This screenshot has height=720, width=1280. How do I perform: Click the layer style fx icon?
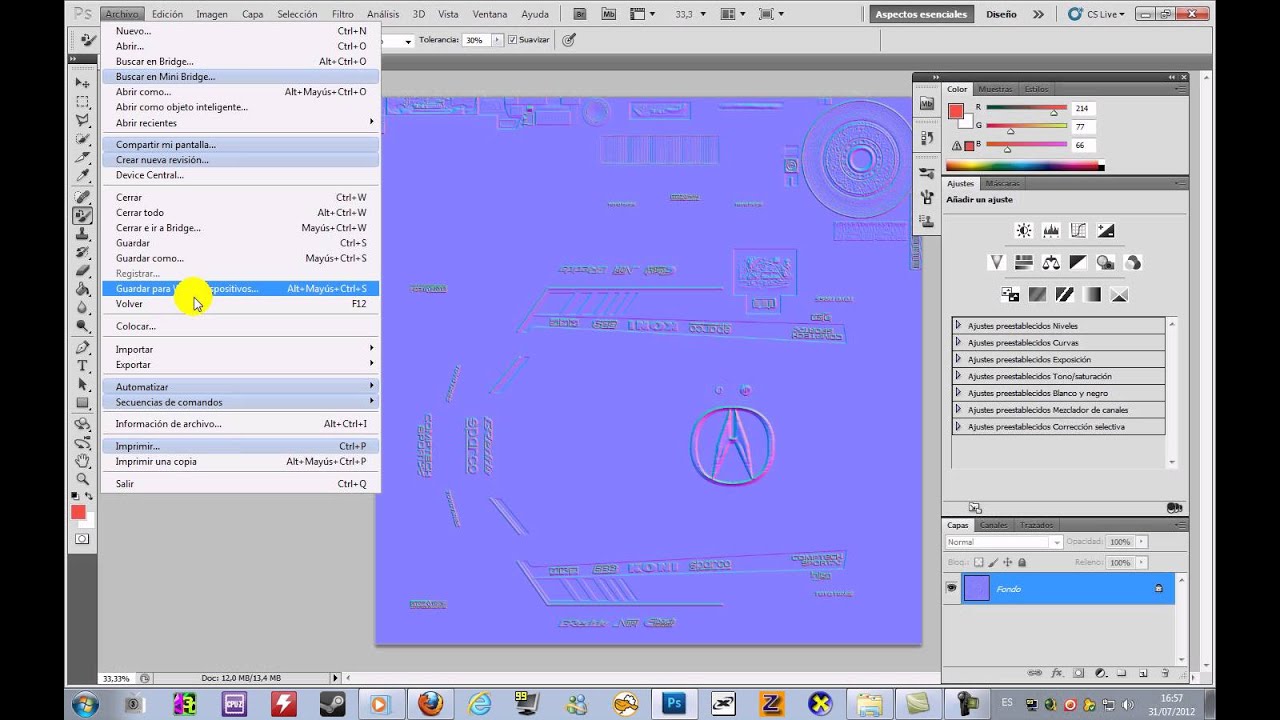coord(1056,673)
